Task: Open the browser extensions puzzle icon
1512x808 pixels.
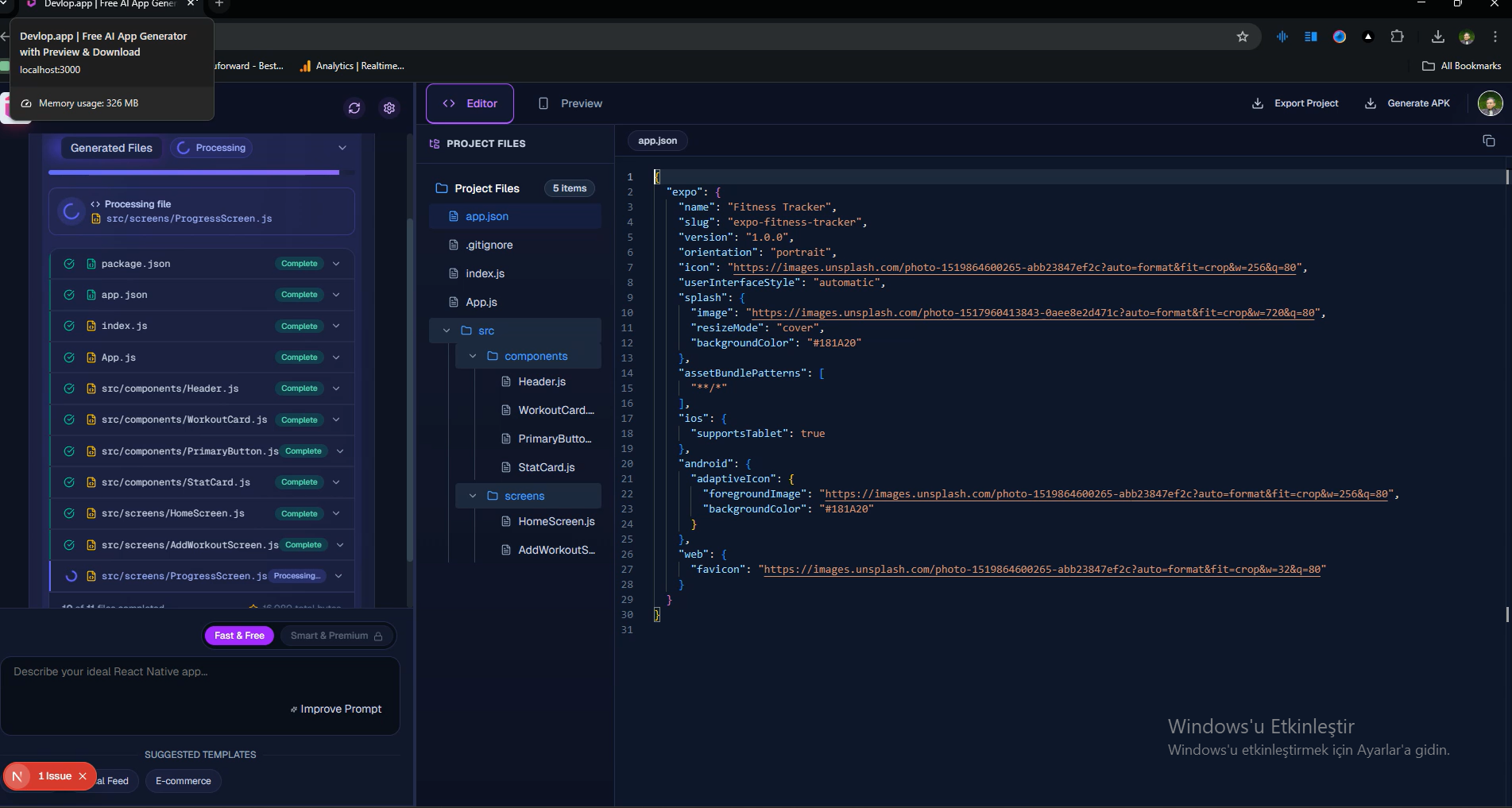Action: point(1397,37)
